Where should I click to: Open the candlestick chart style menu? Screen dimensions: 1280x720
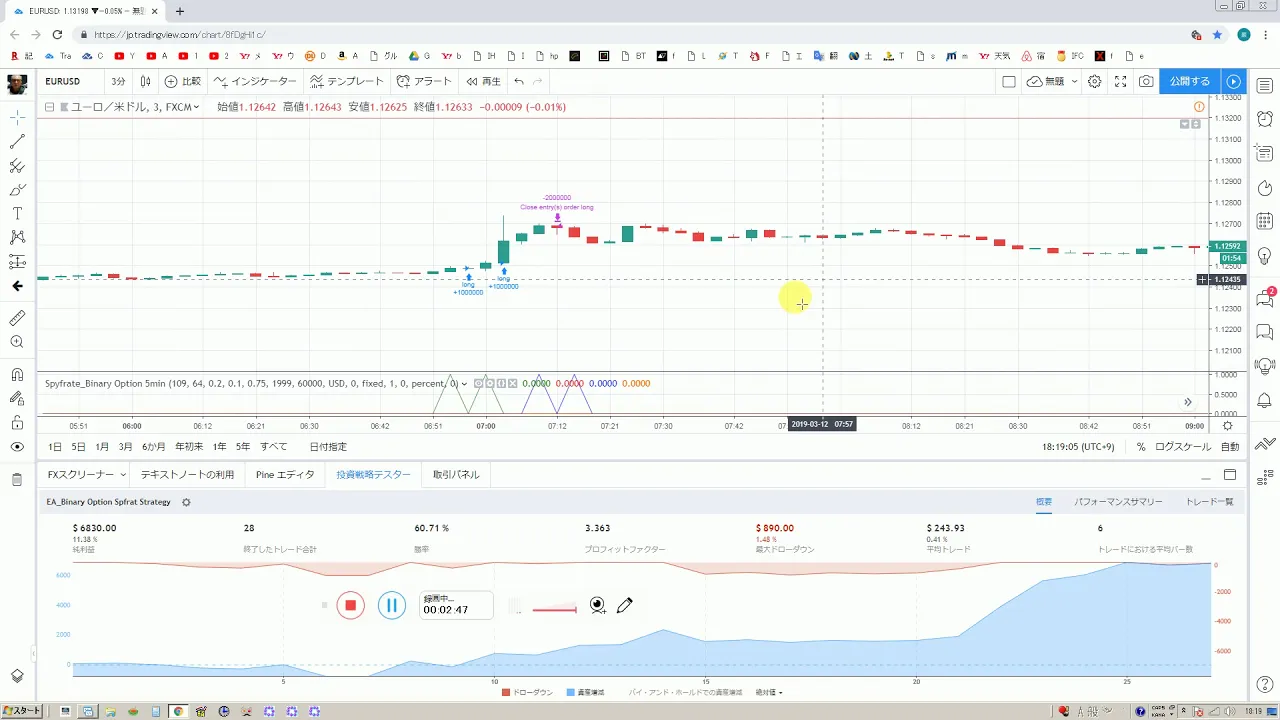(x=146, y=81)
